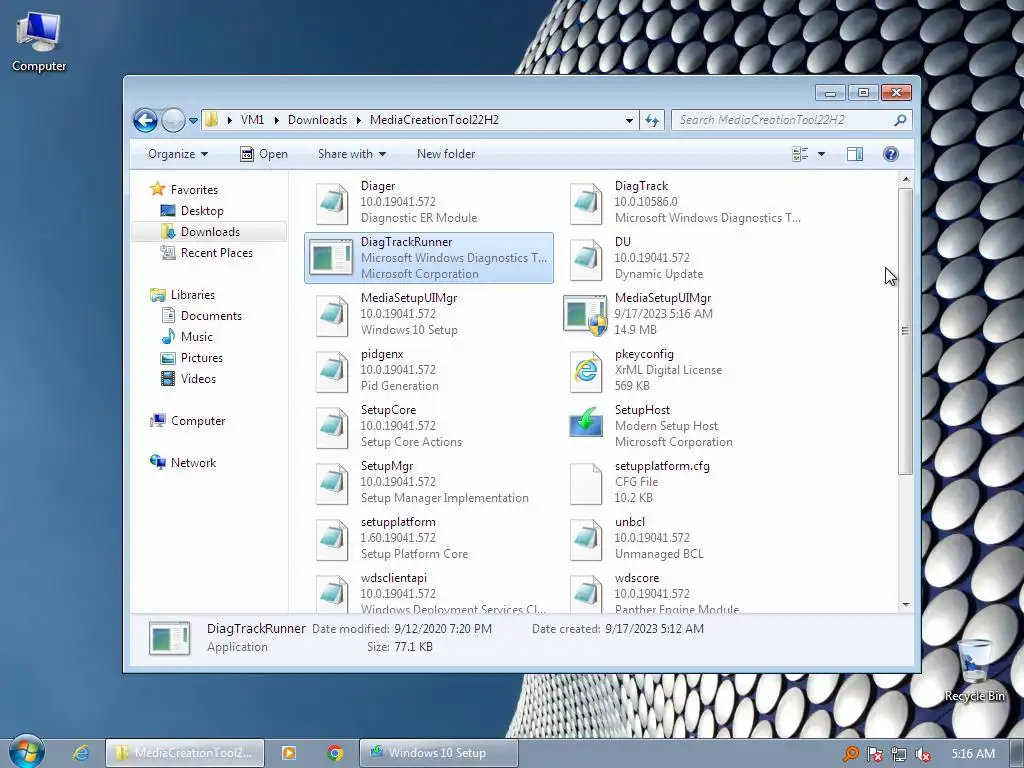Screen dimensions: 1024x768
Task: Select the pidgenx file icon
Action: pos(332,371)
